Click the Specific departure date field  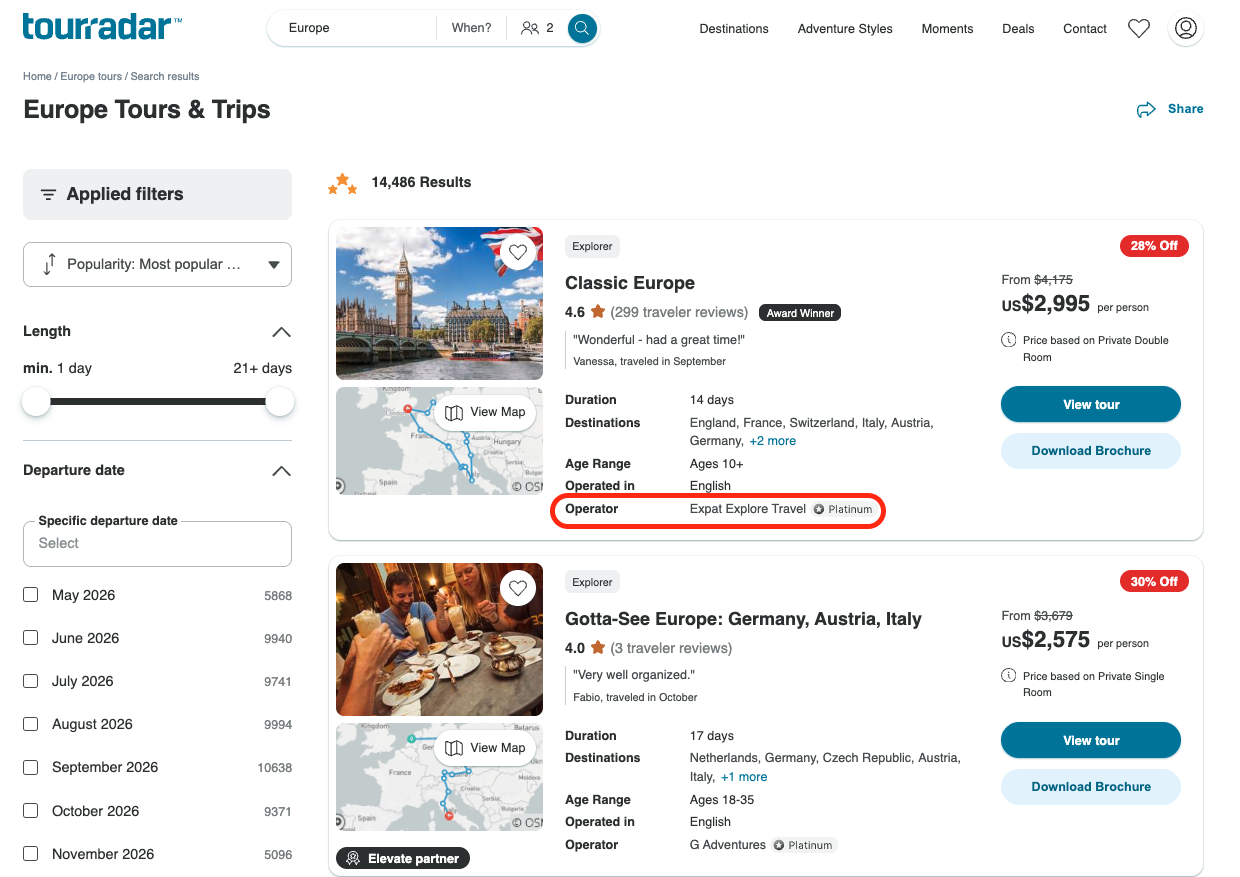click(158, 544)
